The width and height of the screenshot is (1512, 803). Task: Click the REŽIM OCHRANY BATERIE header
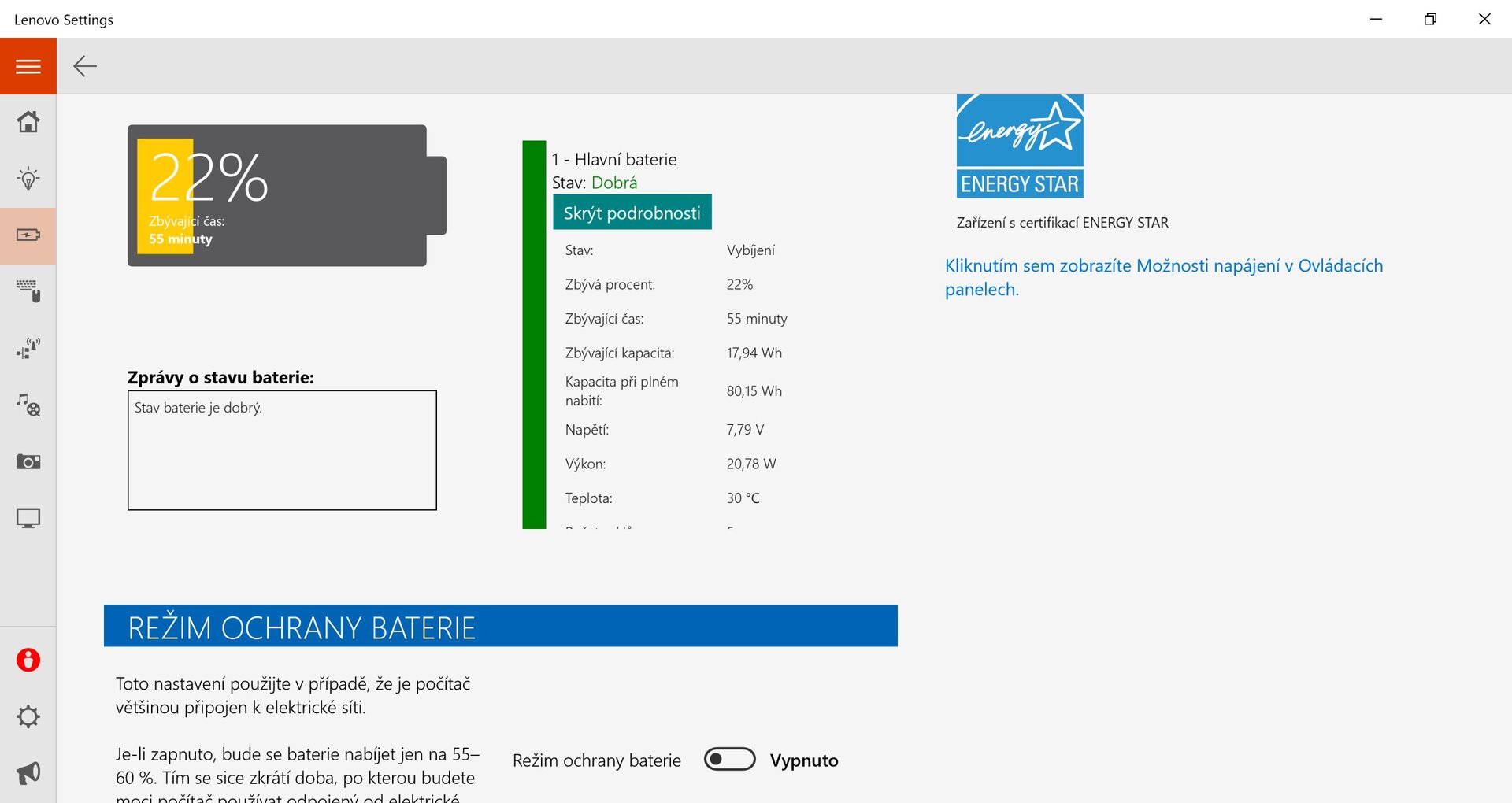500,627
